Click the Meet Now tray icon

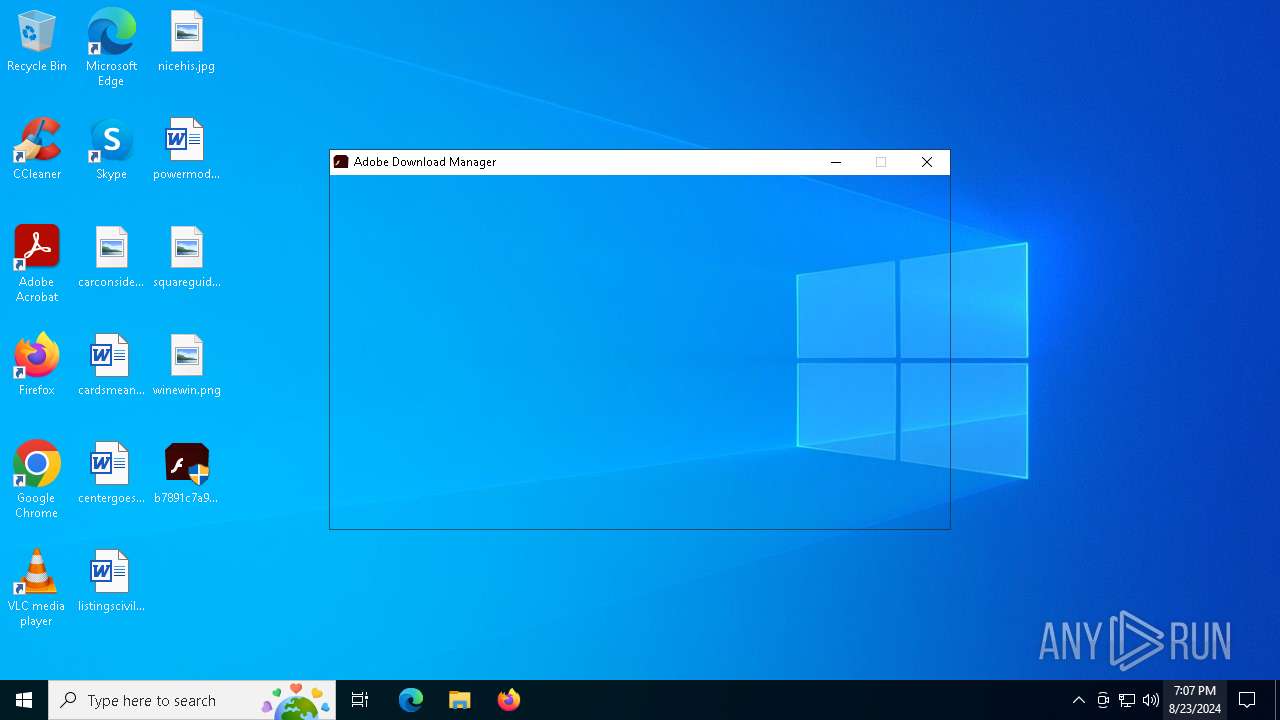pyautogui.click(x=1103, y=700)
